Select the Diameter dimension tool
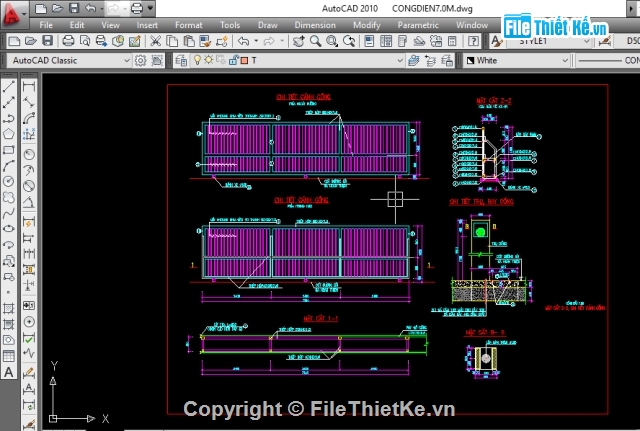Viewport: 640px width, 431px height. click(29, 186)
